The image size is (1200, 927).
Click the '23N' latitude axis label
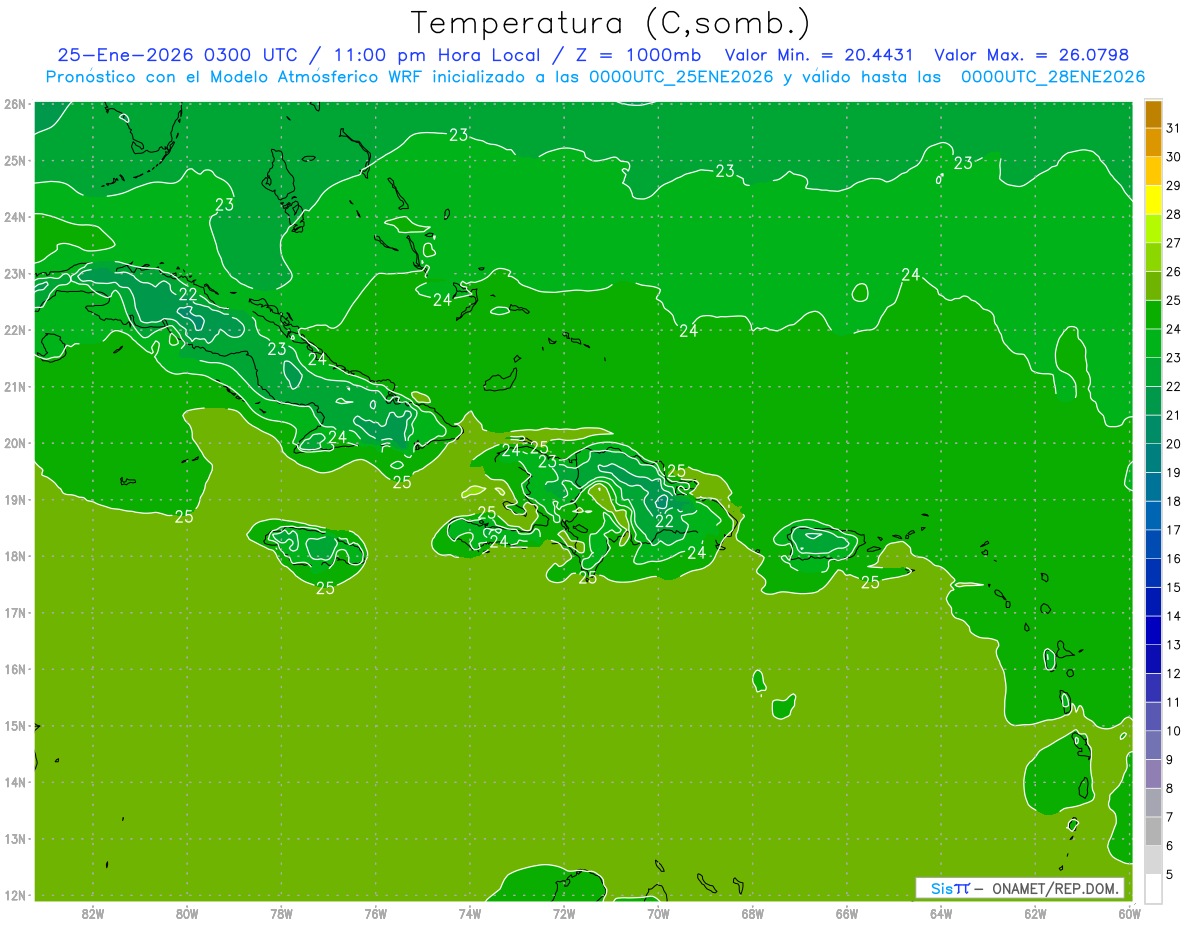tap(15, 273)
